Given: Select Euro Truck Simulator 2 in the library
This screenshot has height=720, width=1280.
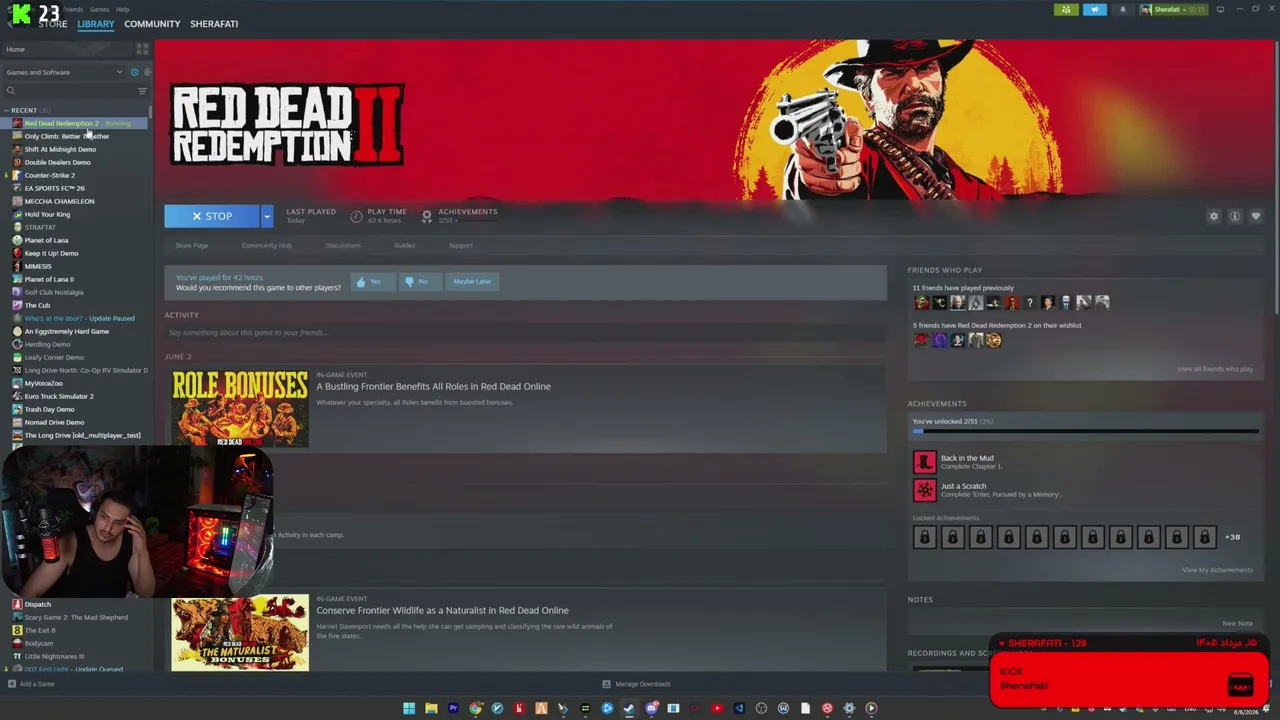Looking at the screenshot, I should coord(59,396).
